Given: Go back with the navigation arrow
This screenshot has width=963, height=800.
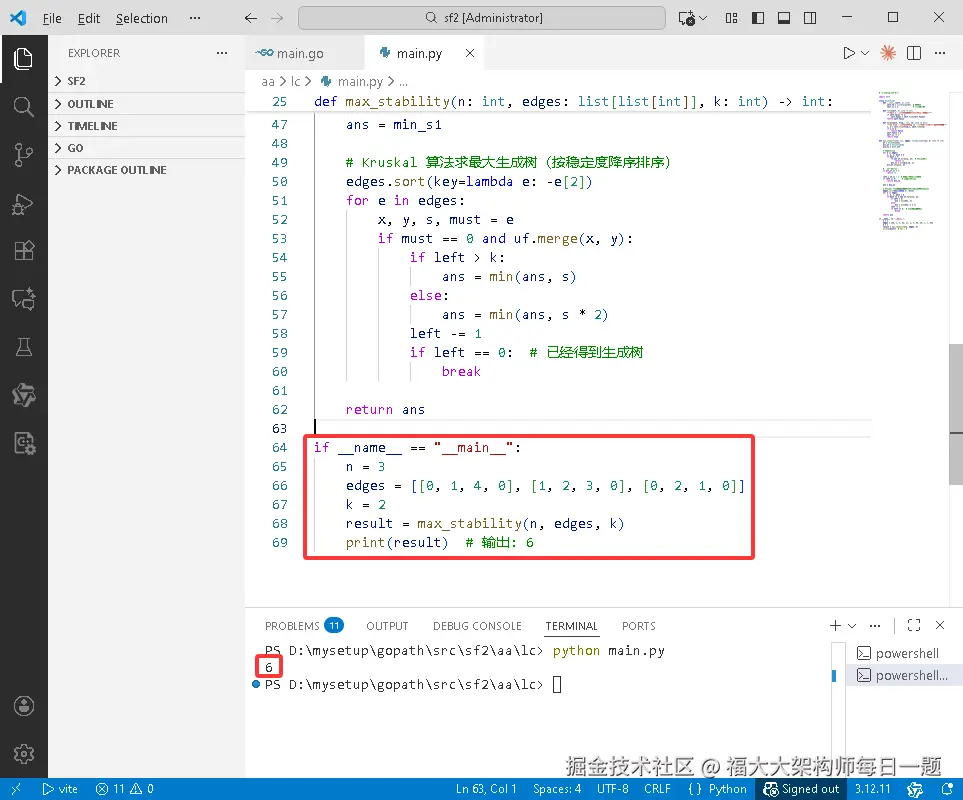Looking at the screenshot, I should coord(251,18).
